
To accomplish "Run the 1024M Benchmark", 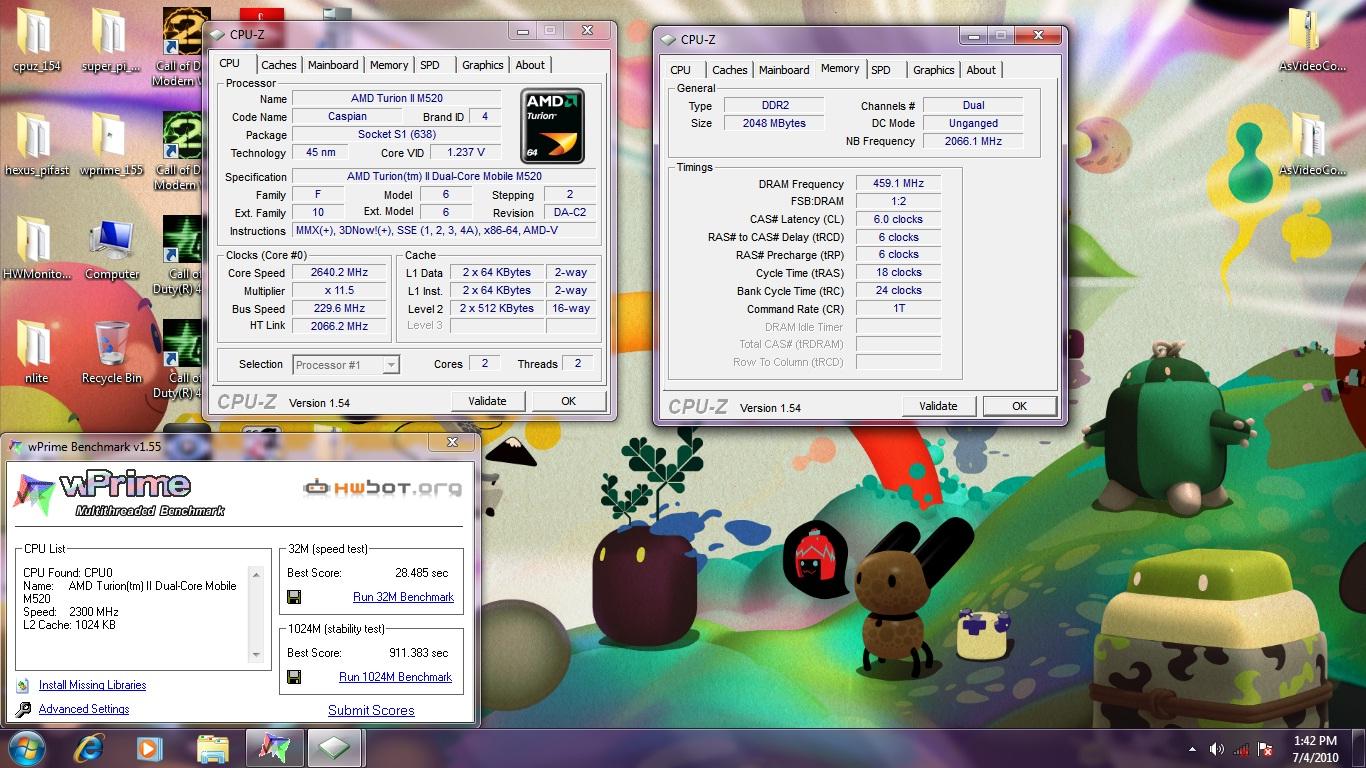I will tap(395, 677).
